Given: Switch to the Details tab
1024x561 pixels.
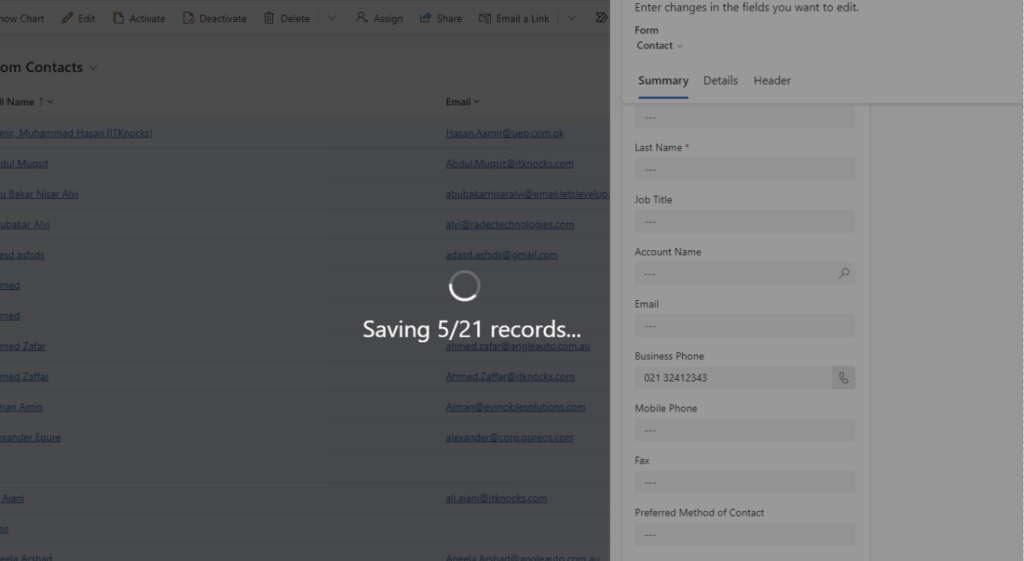Looking at the screenshot, I should pyautogui.click(x=720, y=81).
